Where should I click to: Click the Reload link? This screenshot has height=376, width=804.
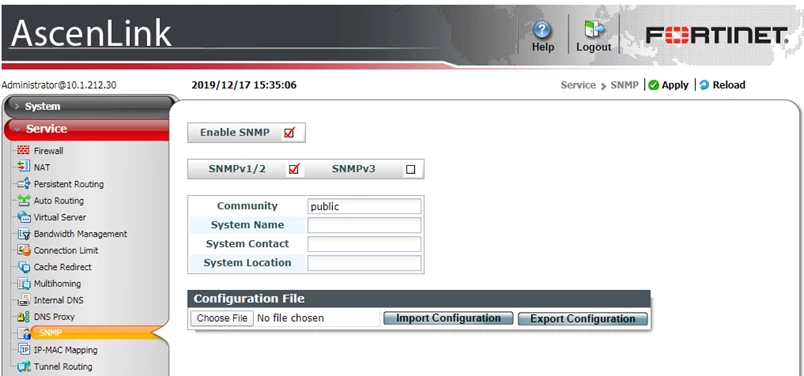pos(729,85)
